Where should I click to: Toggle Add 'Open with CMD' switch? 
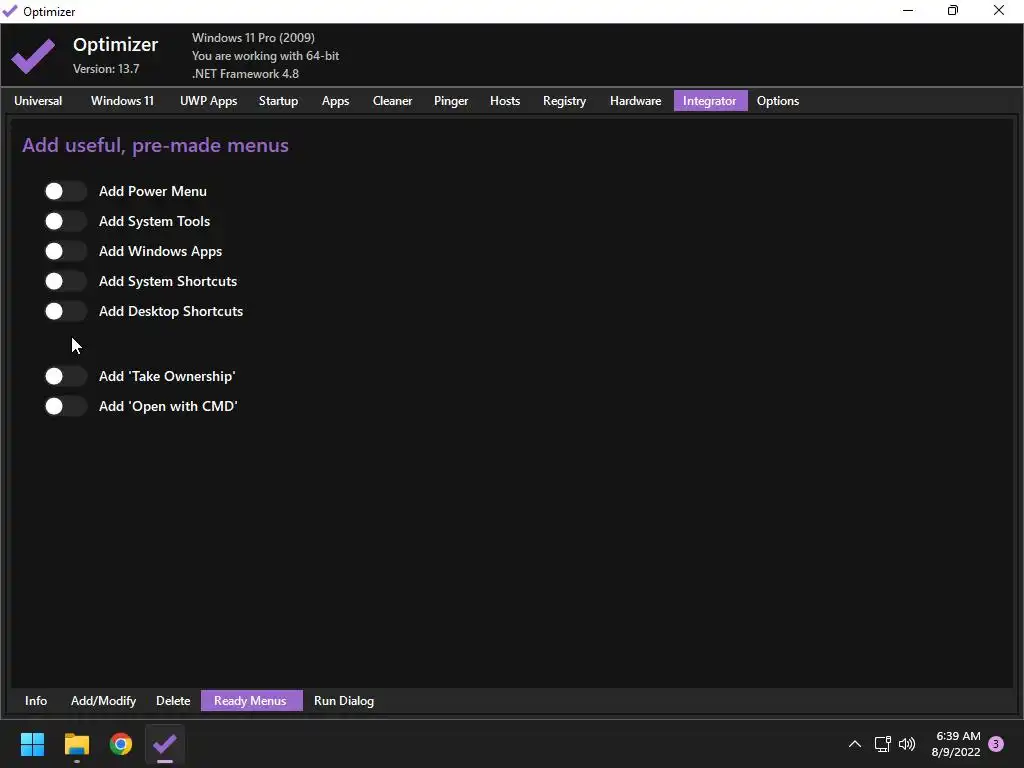coord(65,406)
